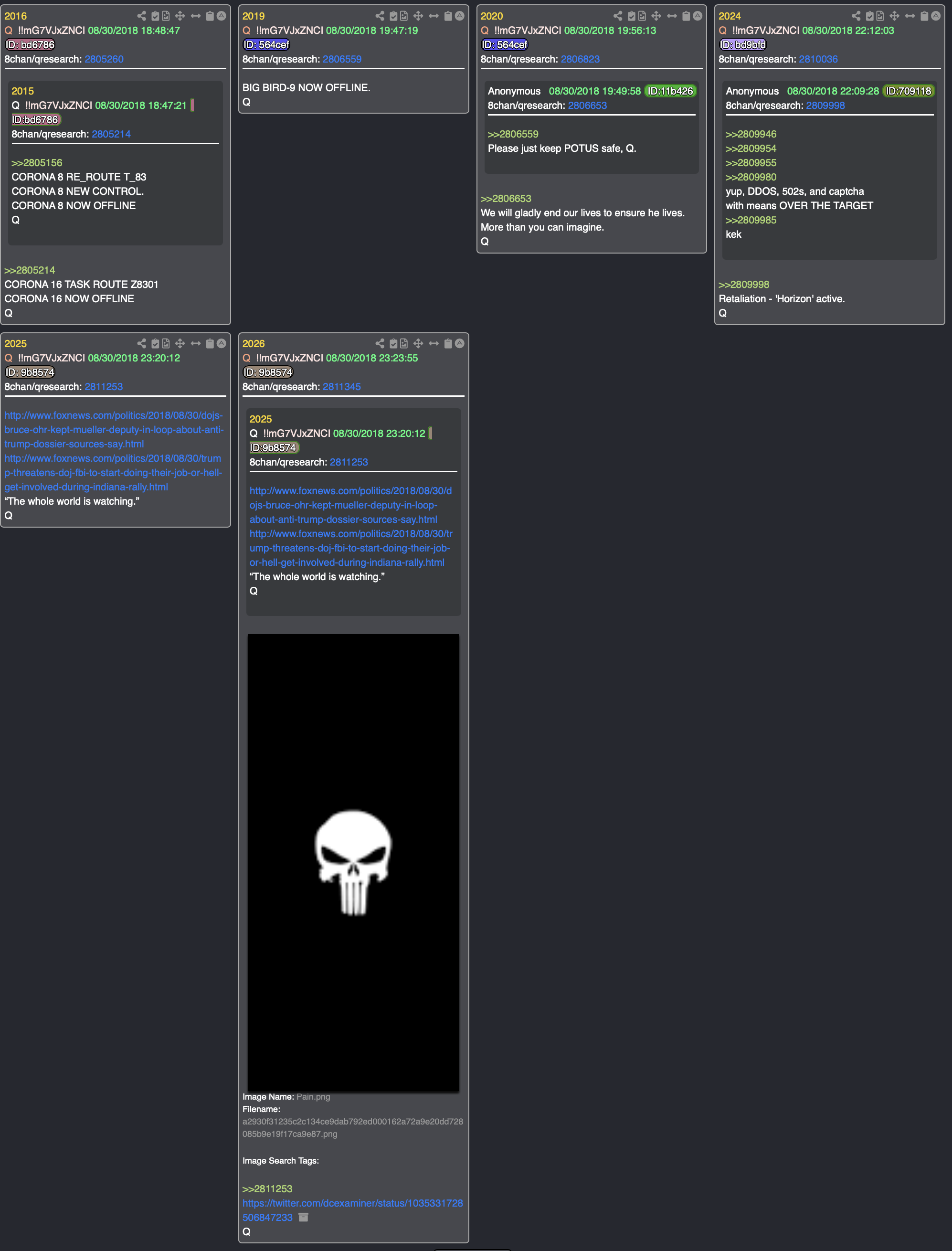The image size is (952, 1251).
Task: Share post 2026
Action: point(380,343)
